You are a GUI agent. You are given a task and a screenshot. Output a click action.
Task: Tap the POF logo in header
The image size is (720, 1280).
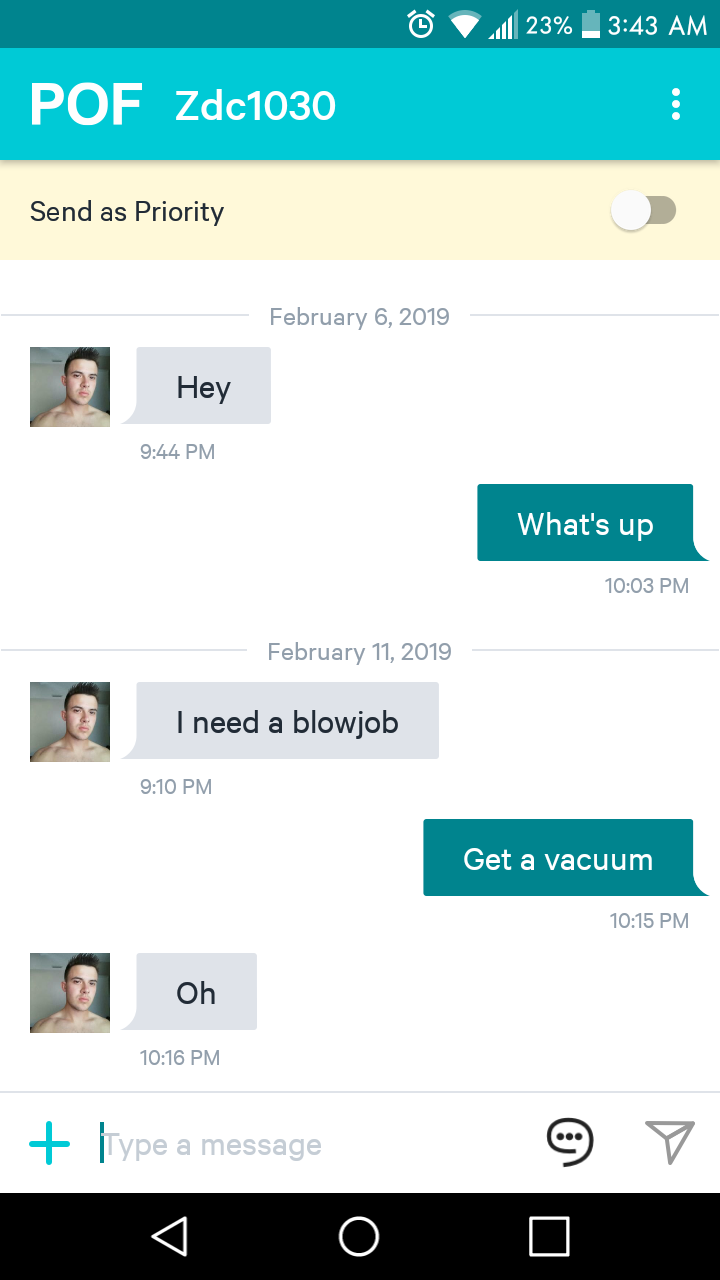(x=86, y=104)
